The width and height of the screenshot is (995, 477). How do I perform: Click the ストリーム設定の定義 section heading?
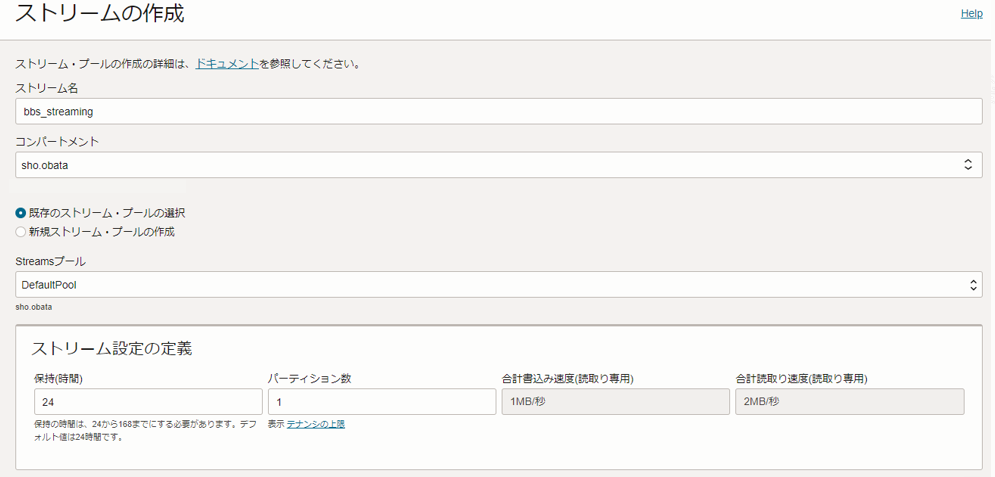[112, 348]
